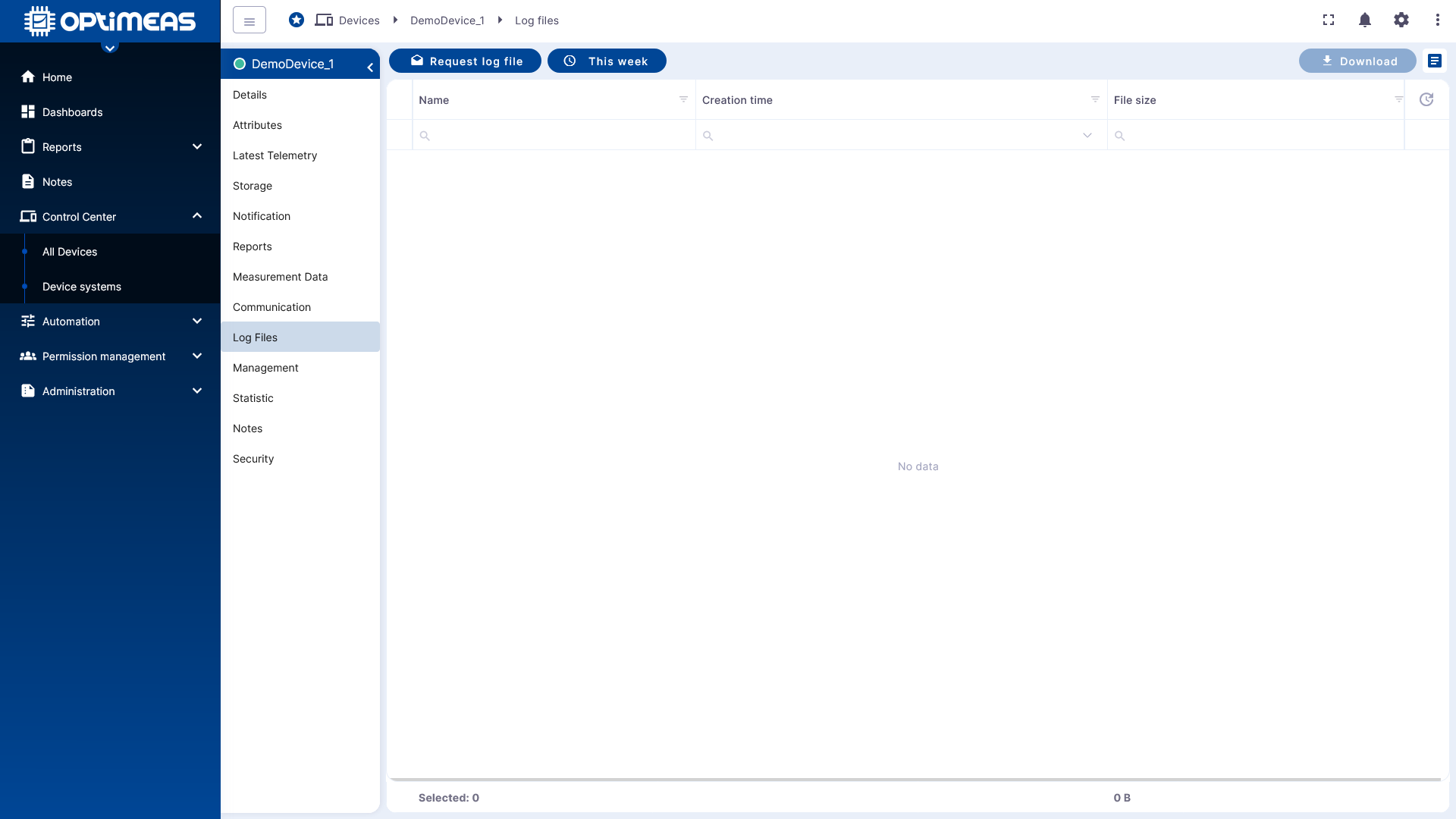Click the Home icon in sidebar
The width and height of the screenshot is (1456, 819).
[28, 77]
